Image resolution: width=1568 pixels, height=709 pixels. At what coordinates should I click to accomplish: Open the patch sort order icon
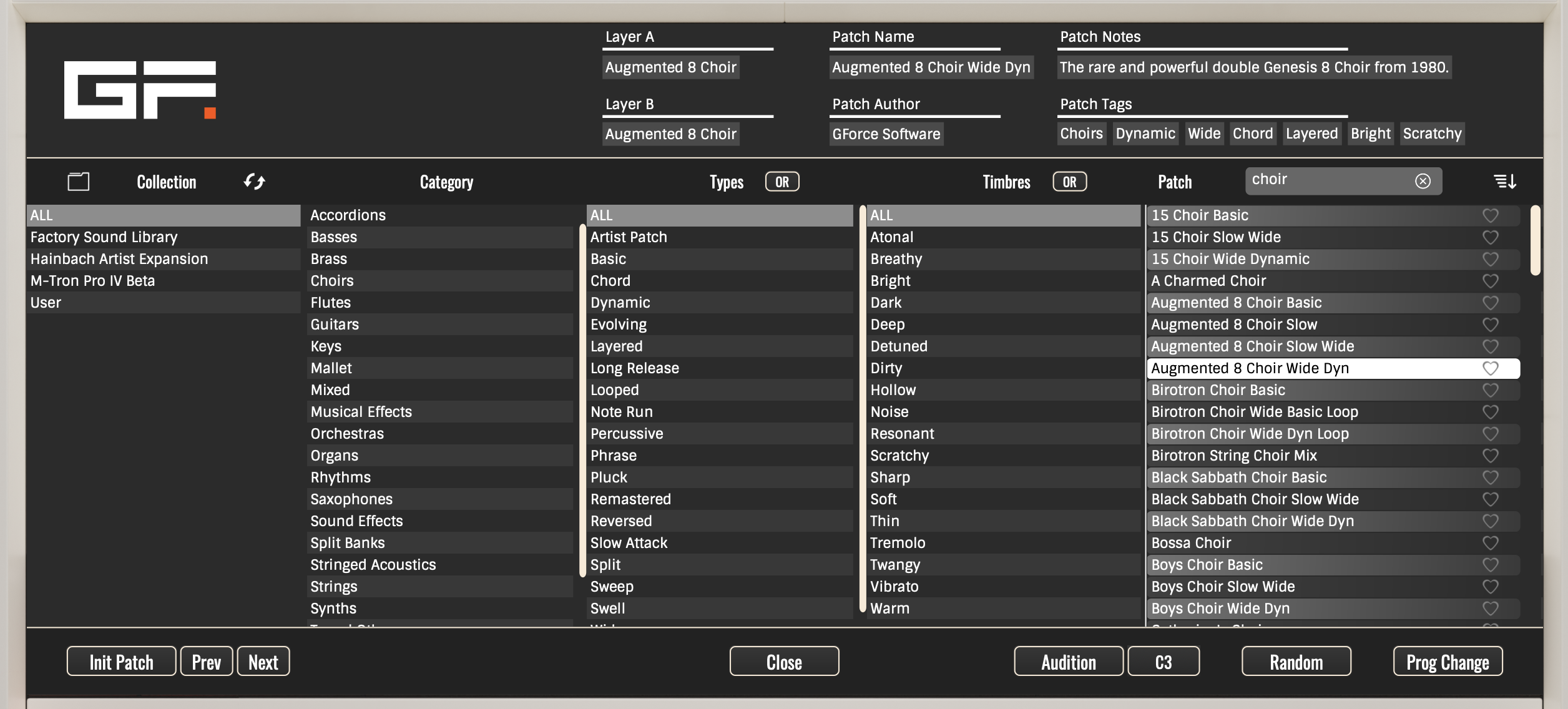(x=1504, y=182)
